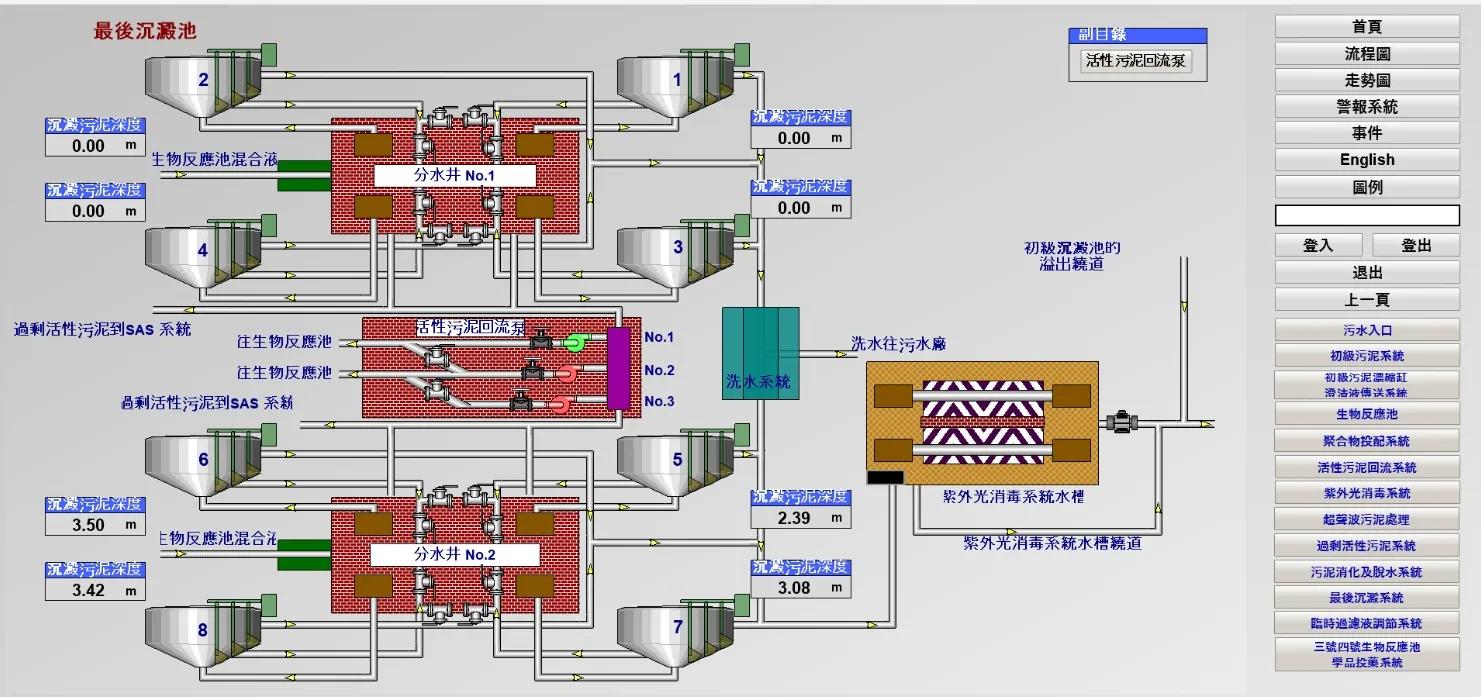Viewport: 1481px width, 697px height.
Task: Click the blank field above 登入
Action: click(1367, 215)
